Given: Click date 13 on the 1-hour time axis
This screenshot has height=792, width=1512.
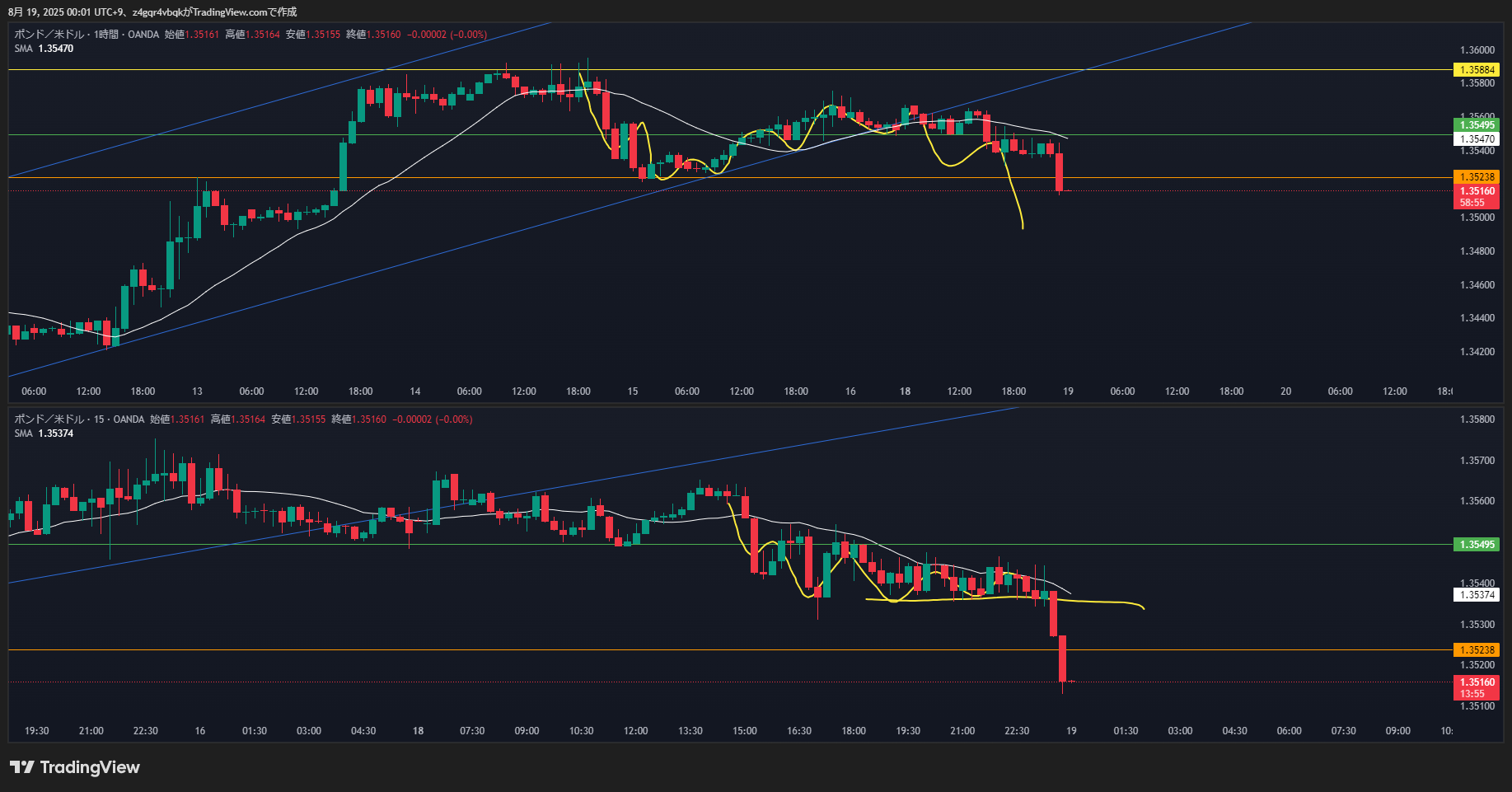Looking at the screenshot, I should [197, 391].
